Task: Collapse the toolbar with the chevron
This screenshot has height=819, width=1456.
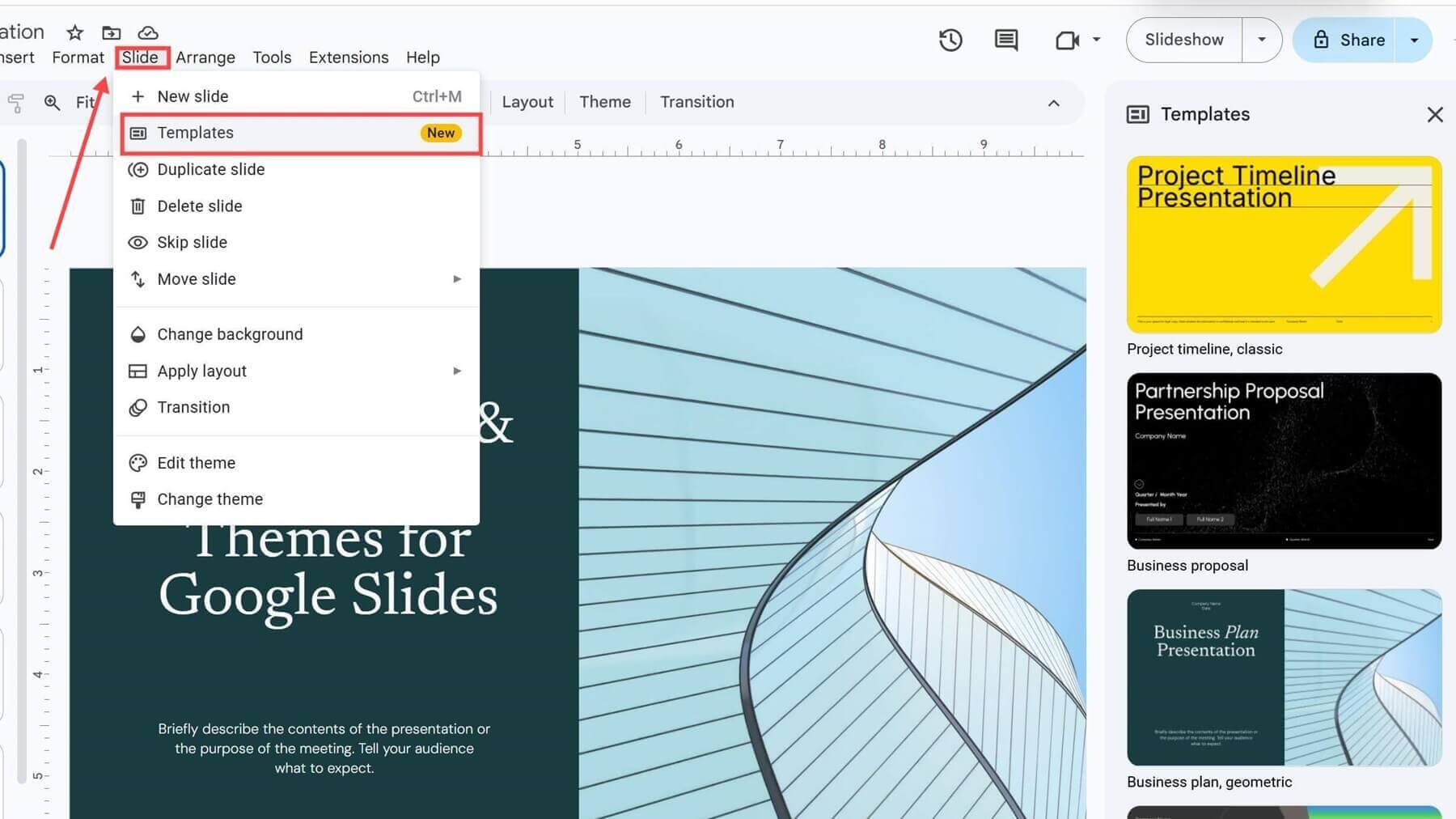Action: click(1053, 103)
